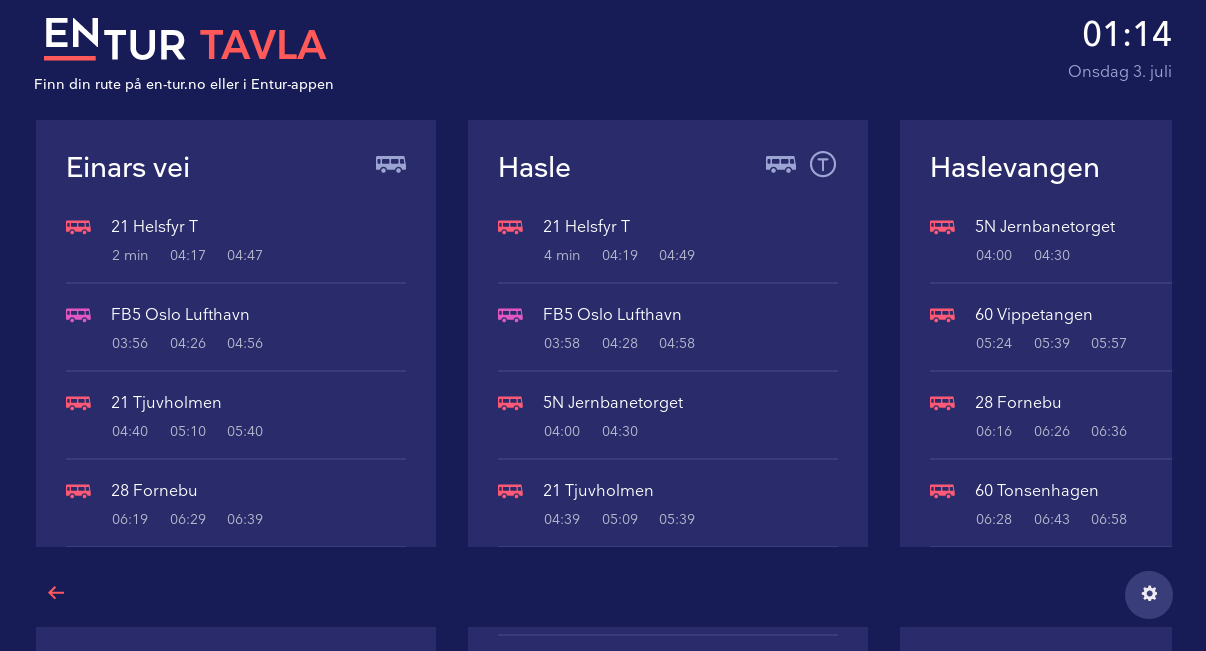Click the Hasle stop title
Screen dimensions: 1206x651
534,168
